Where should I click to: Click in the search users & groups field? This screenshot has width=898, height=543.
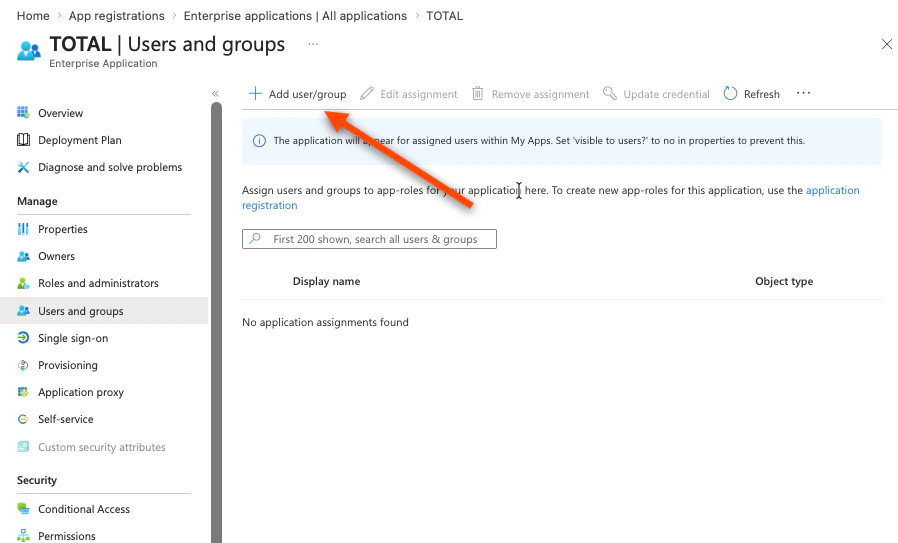pos(369,239)
